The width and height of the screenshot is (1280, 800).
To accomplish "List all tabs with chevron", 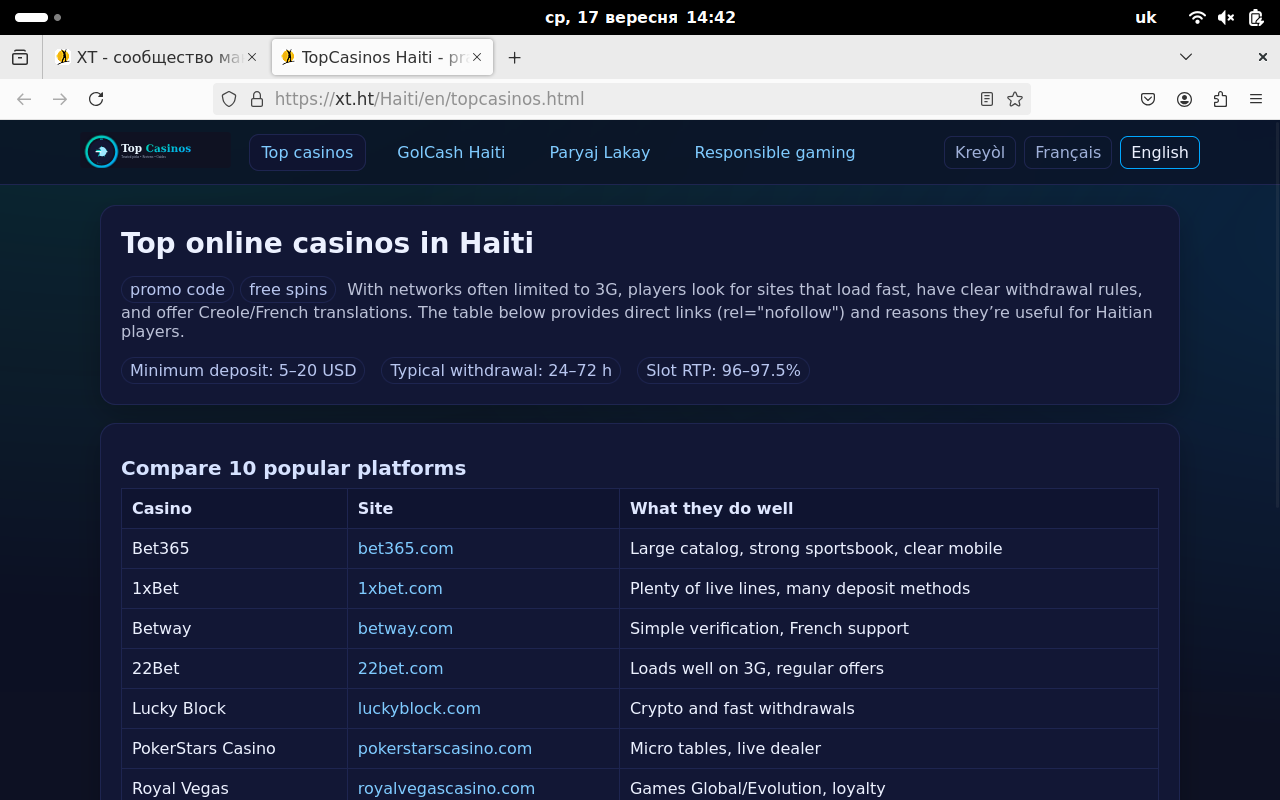I will coord(1186,57).
